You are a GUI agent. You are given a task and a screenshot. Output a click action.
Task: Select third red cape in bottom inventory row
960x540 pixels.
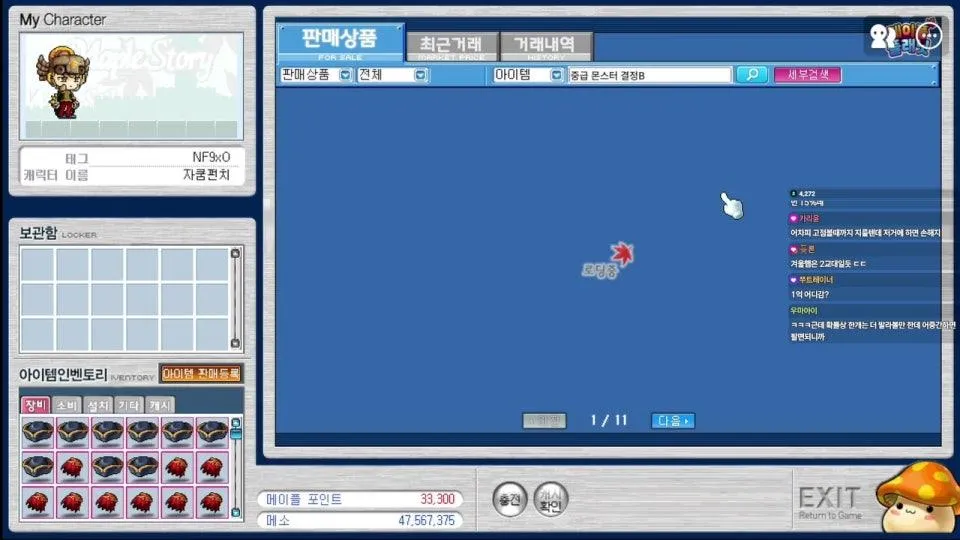[108, 503]
